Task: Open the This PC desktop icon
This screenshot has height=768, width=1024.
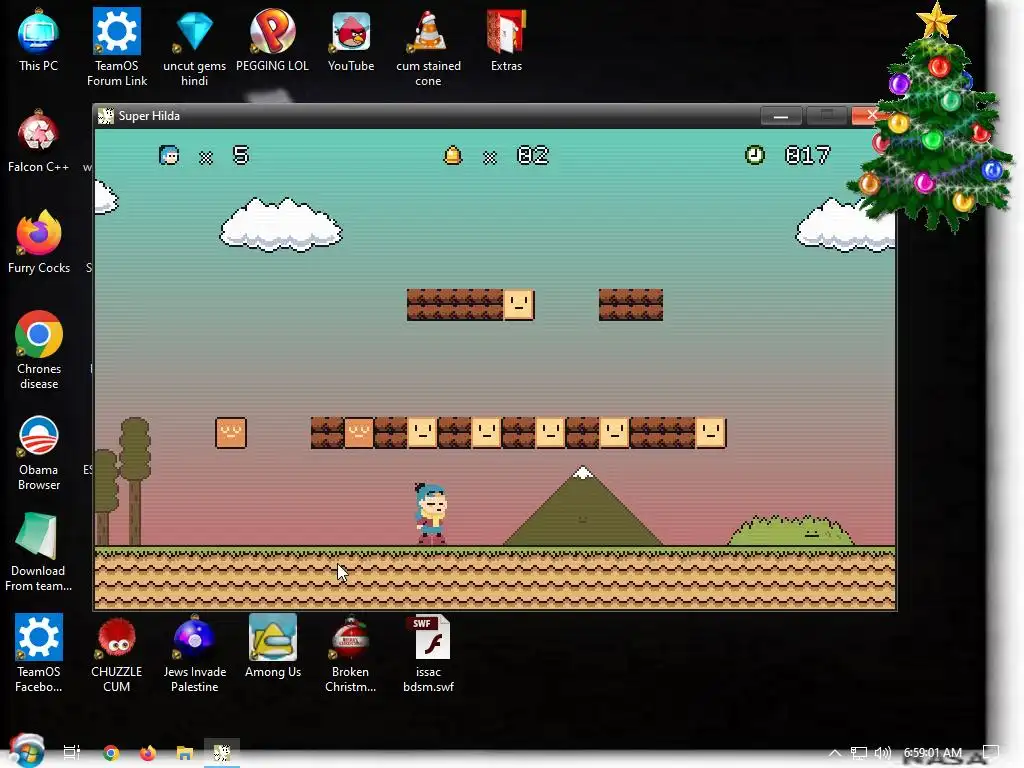Action: click(38, 40)
